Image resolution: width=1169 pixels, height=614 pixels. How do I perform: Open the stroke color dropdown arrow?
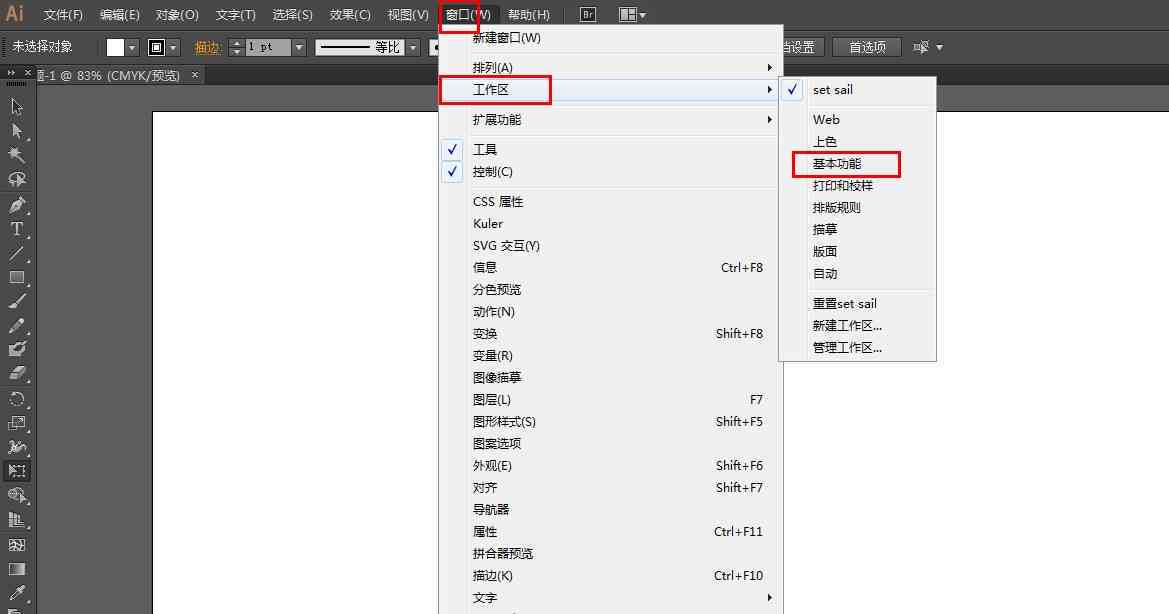174,48
